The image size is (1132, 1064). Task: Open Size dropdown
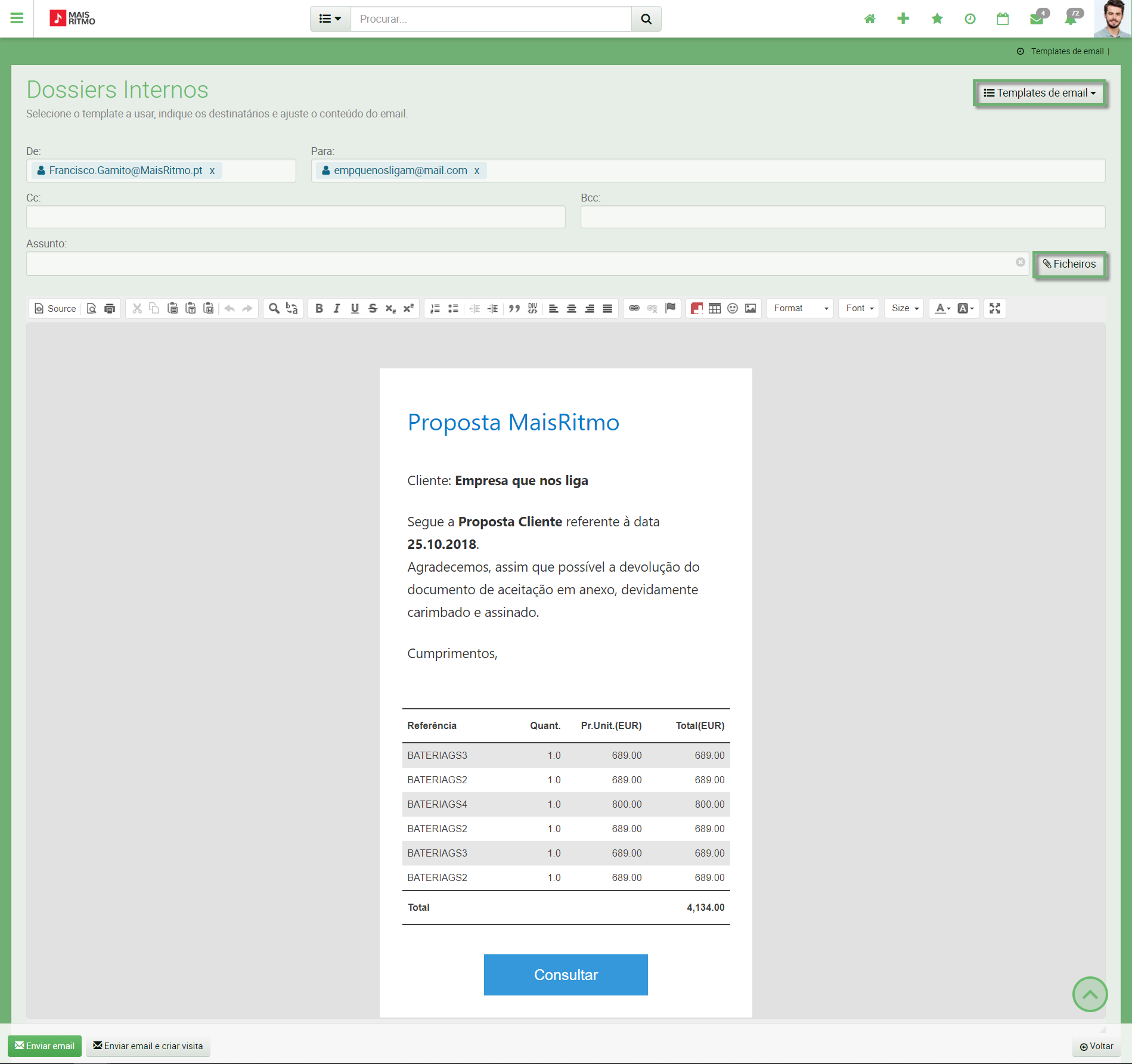[904, 308]
